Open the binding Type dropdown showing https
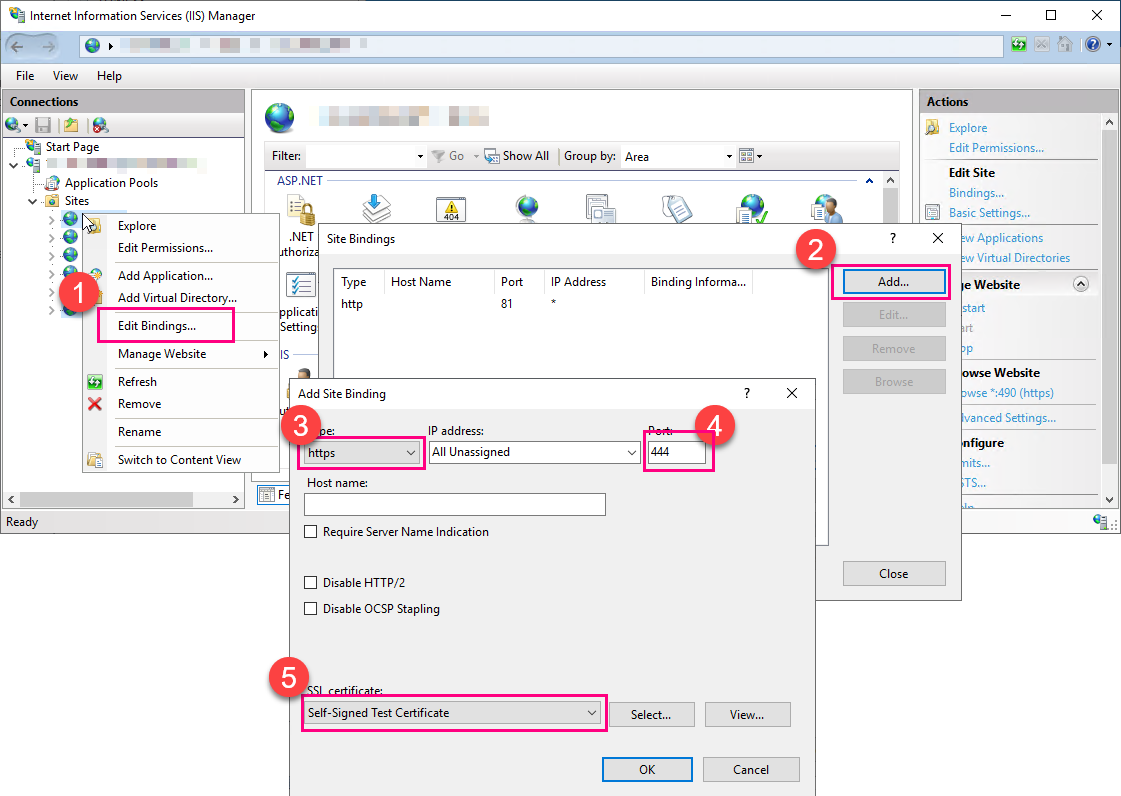Viewport: 1121px width, 796px height. [362, 452]
